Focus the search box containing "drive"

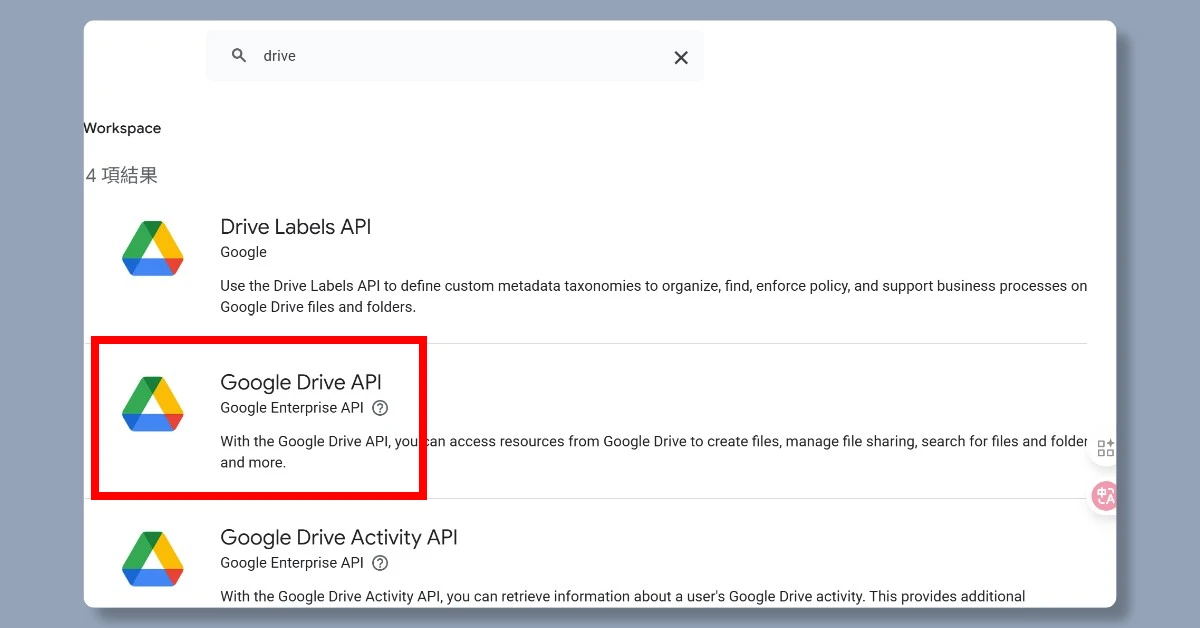tap(455, 56)
